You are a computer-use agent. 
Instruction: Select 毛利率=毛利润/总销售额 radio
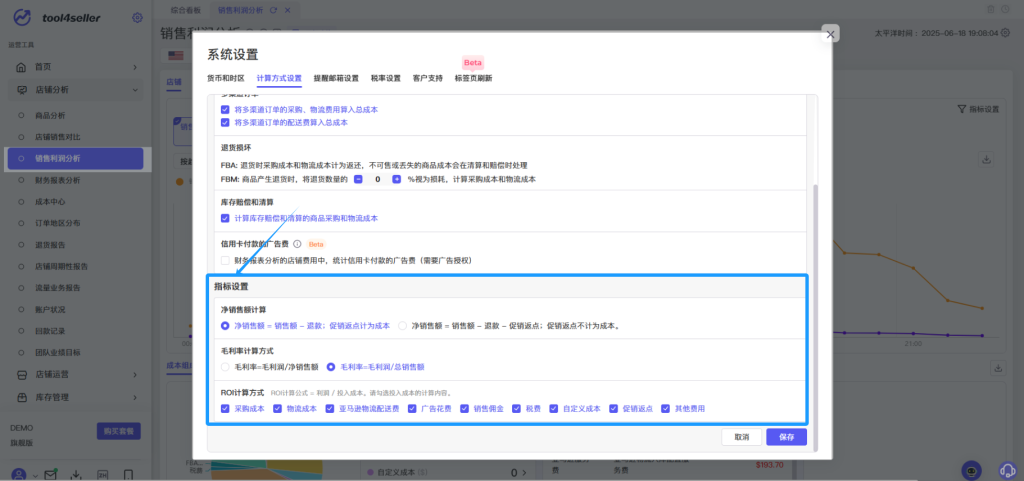coord(331,367)
